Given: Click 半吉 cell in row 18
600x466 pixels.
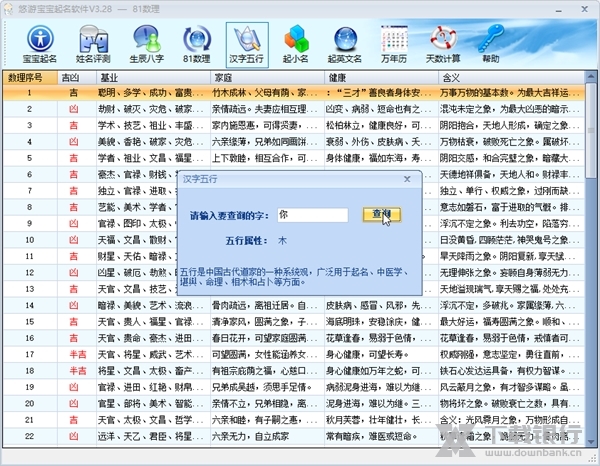Looking at the screenshot, I should point(78,371).
